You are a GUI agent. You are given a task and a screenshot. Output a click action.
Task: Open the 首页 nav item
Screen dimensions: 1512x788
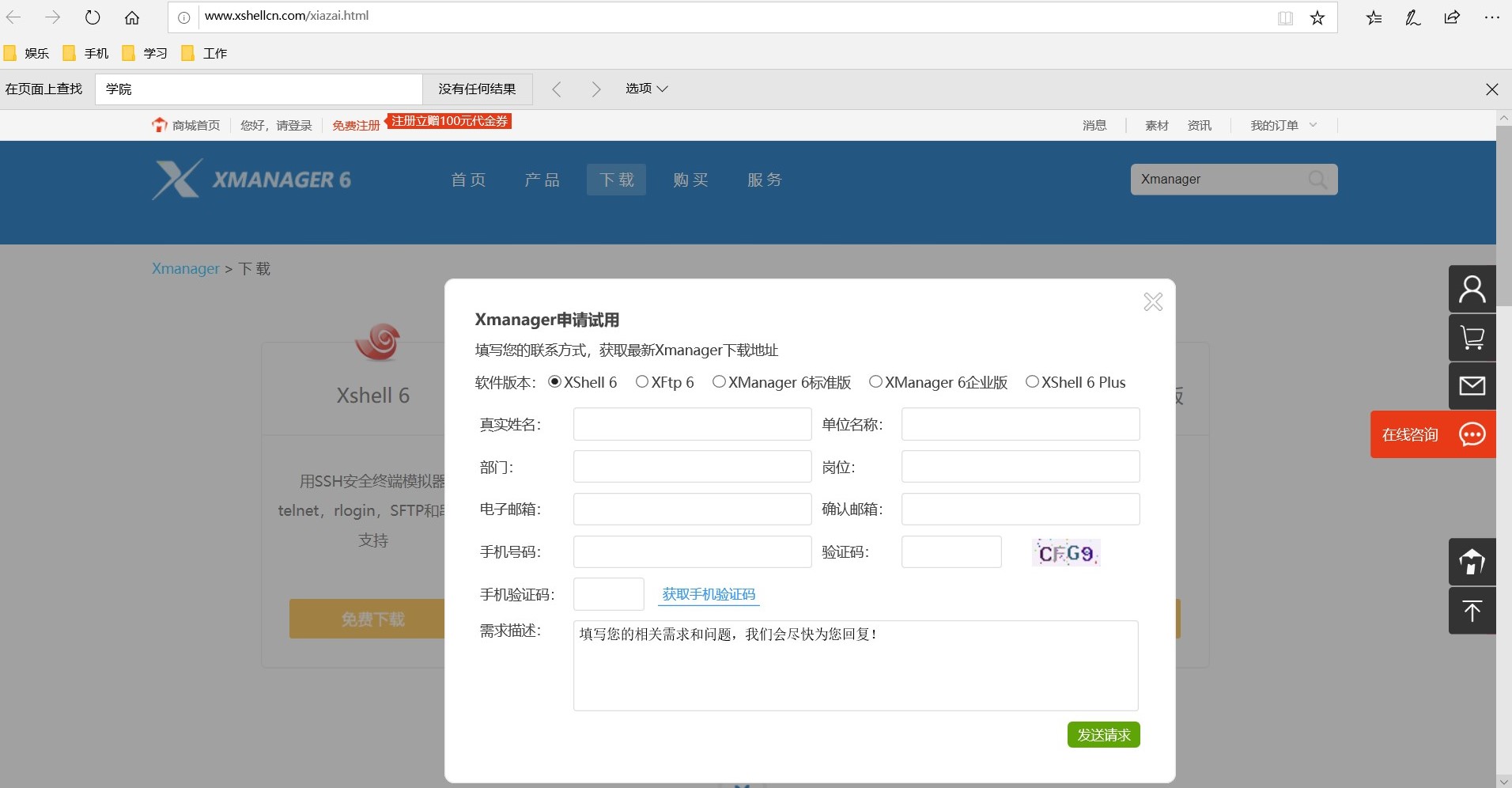click(469, 180)
